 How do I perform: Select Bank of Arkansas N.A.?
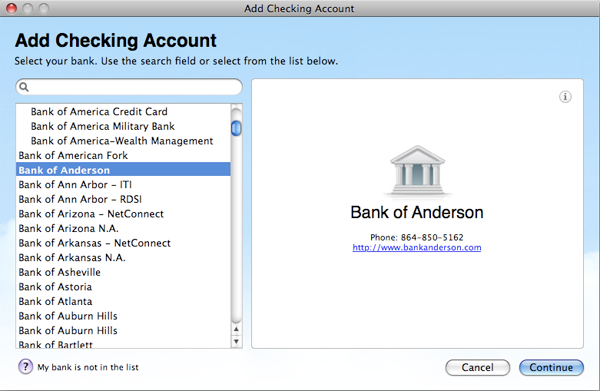point(123,257)
